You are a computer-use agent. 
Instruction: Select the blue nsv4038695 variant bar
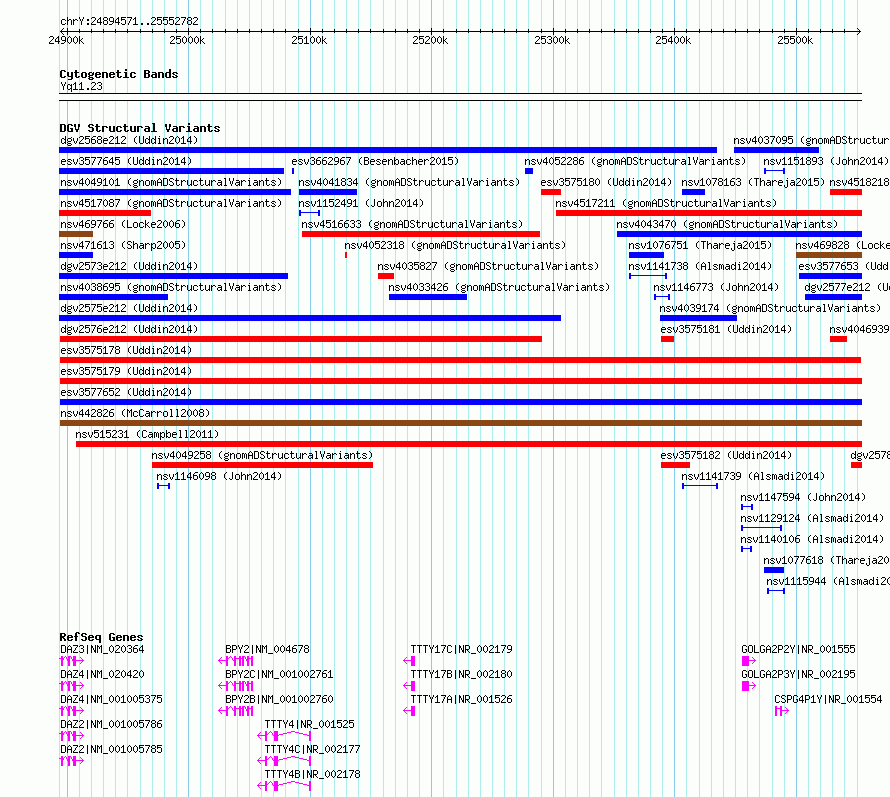click(114, 297)
